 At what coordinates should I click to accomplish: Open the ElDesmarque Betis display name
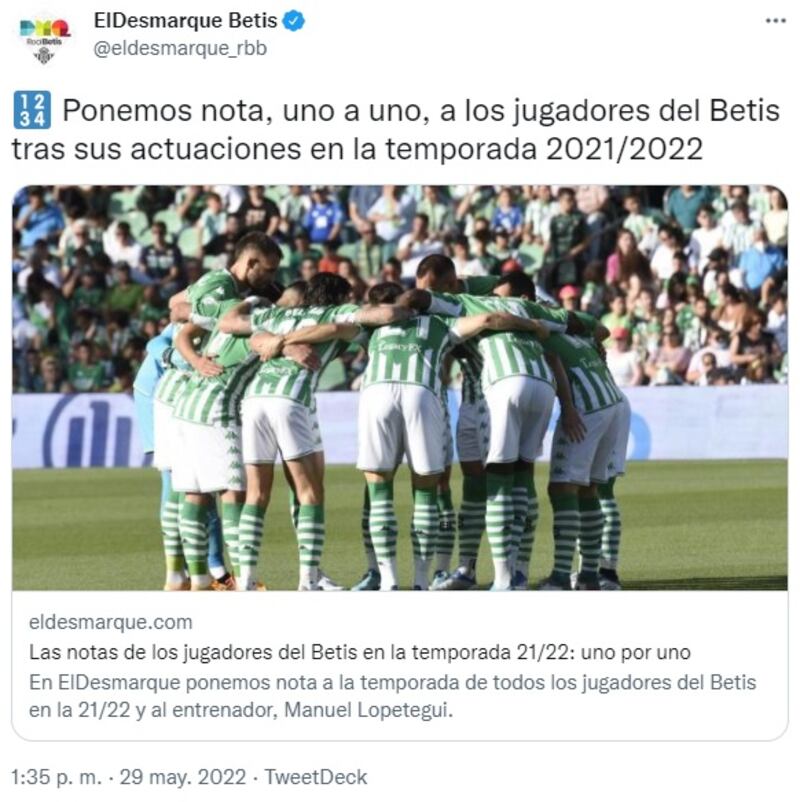(x=186, y=21)
